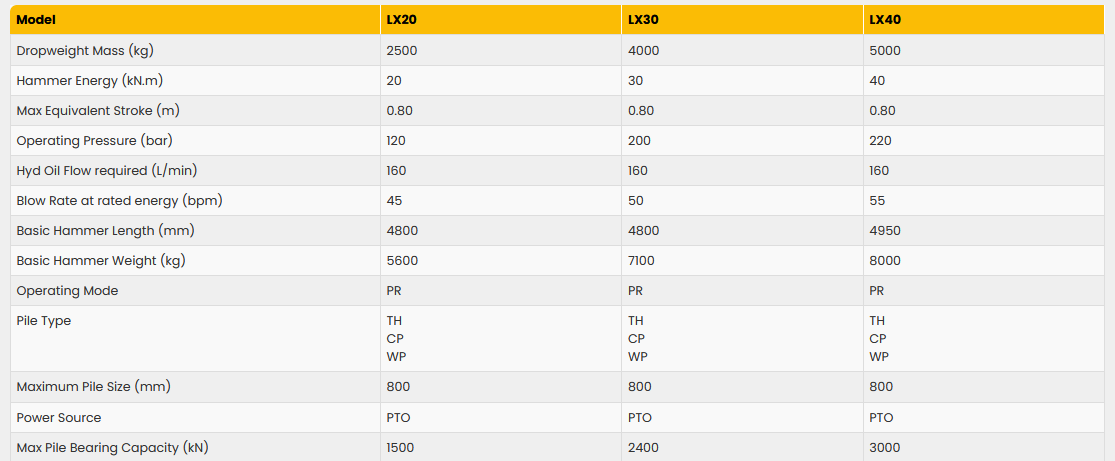Click the LX40 dropweight mass value 5000
The width and height of the screenshot is (1115, 461).
click(x=885, y=50)
